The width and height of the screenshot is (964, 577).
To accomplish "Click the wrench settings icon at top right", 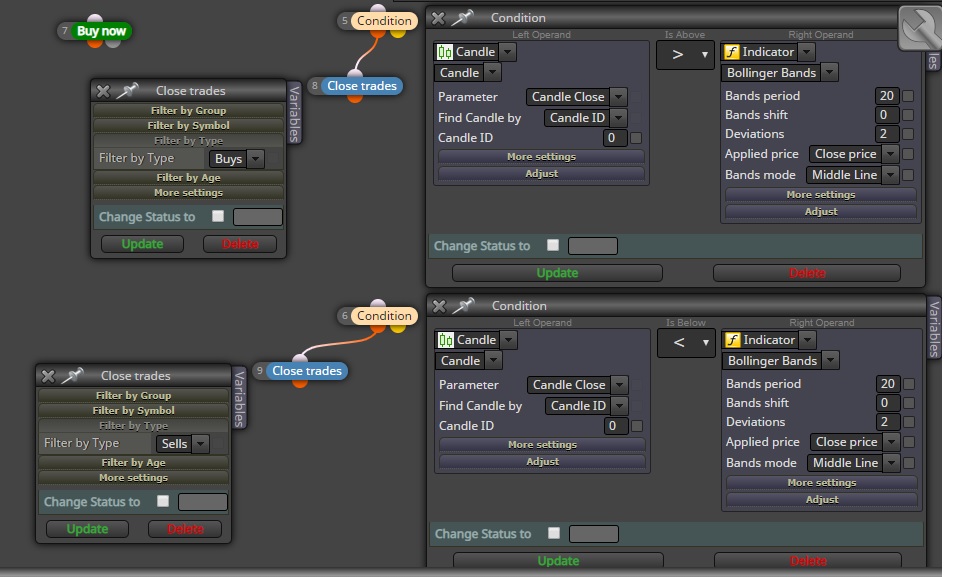I will pos(920,28).
